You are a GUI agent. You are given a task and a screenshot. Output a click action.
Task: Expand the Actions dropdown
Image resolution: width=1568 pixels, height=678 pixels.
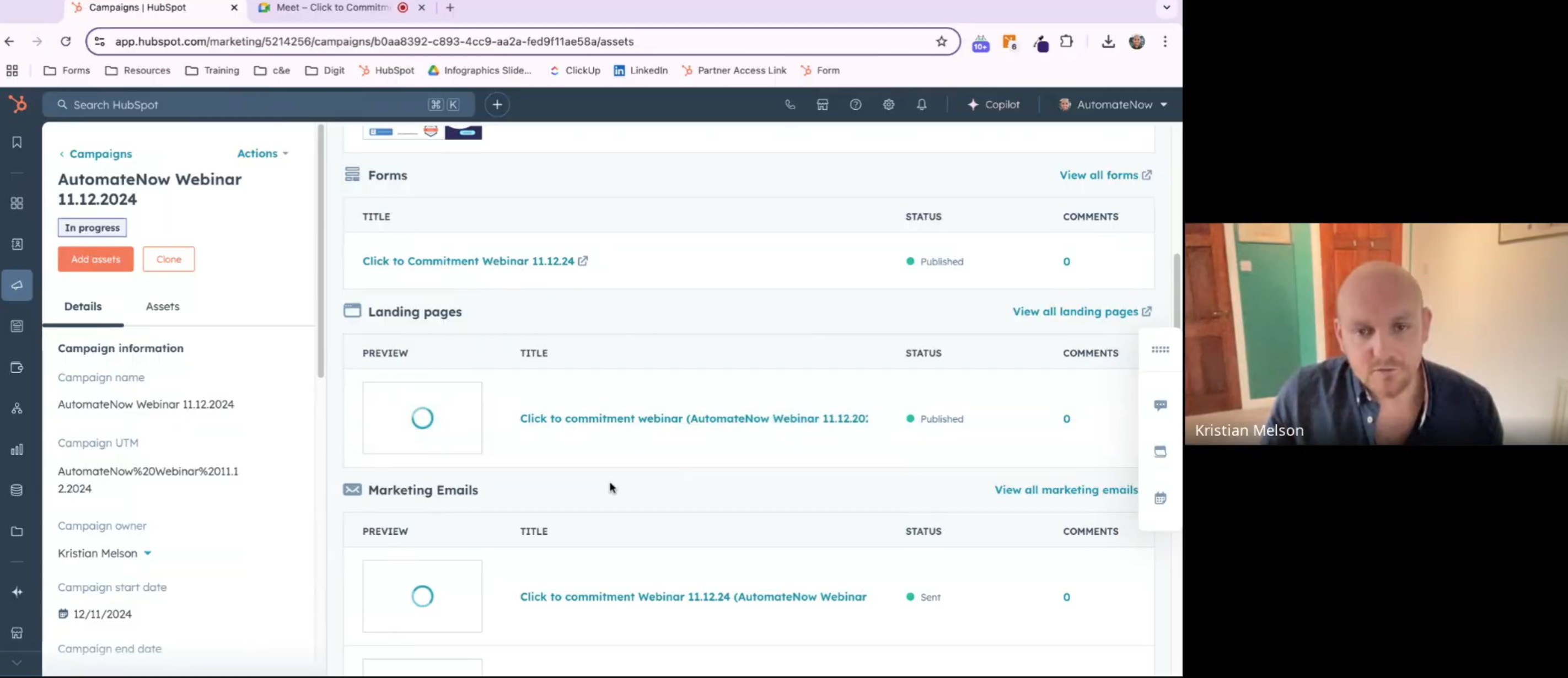(262, 153)
